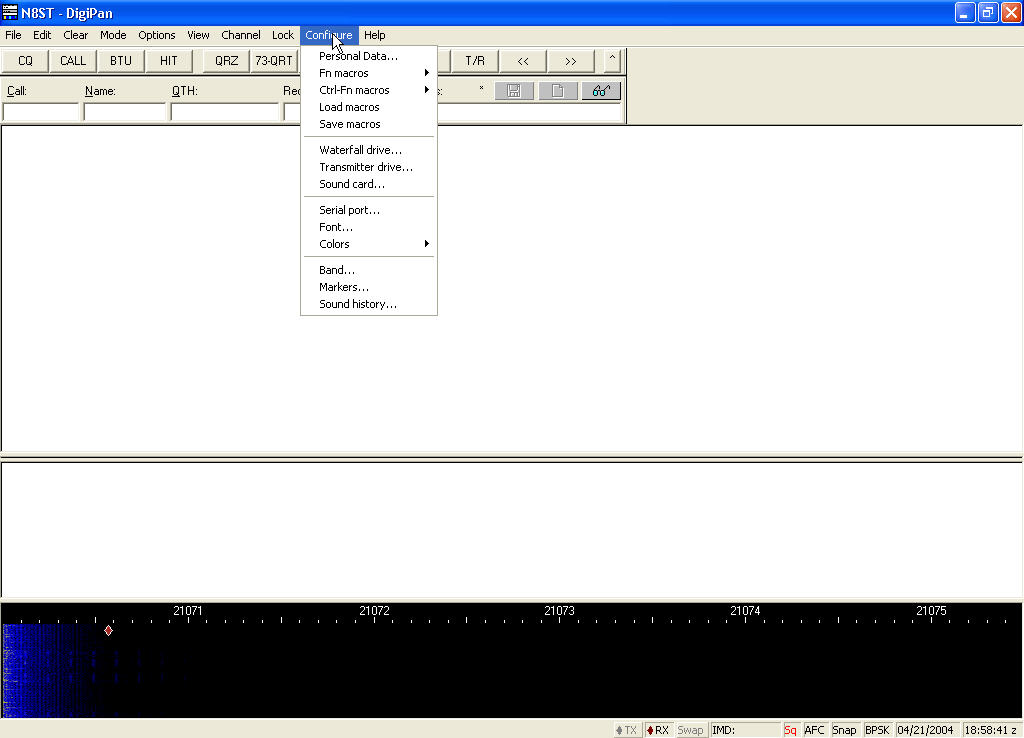Toggle the TX status bar indicator
1024x738 pixels.
coord(626,730)
